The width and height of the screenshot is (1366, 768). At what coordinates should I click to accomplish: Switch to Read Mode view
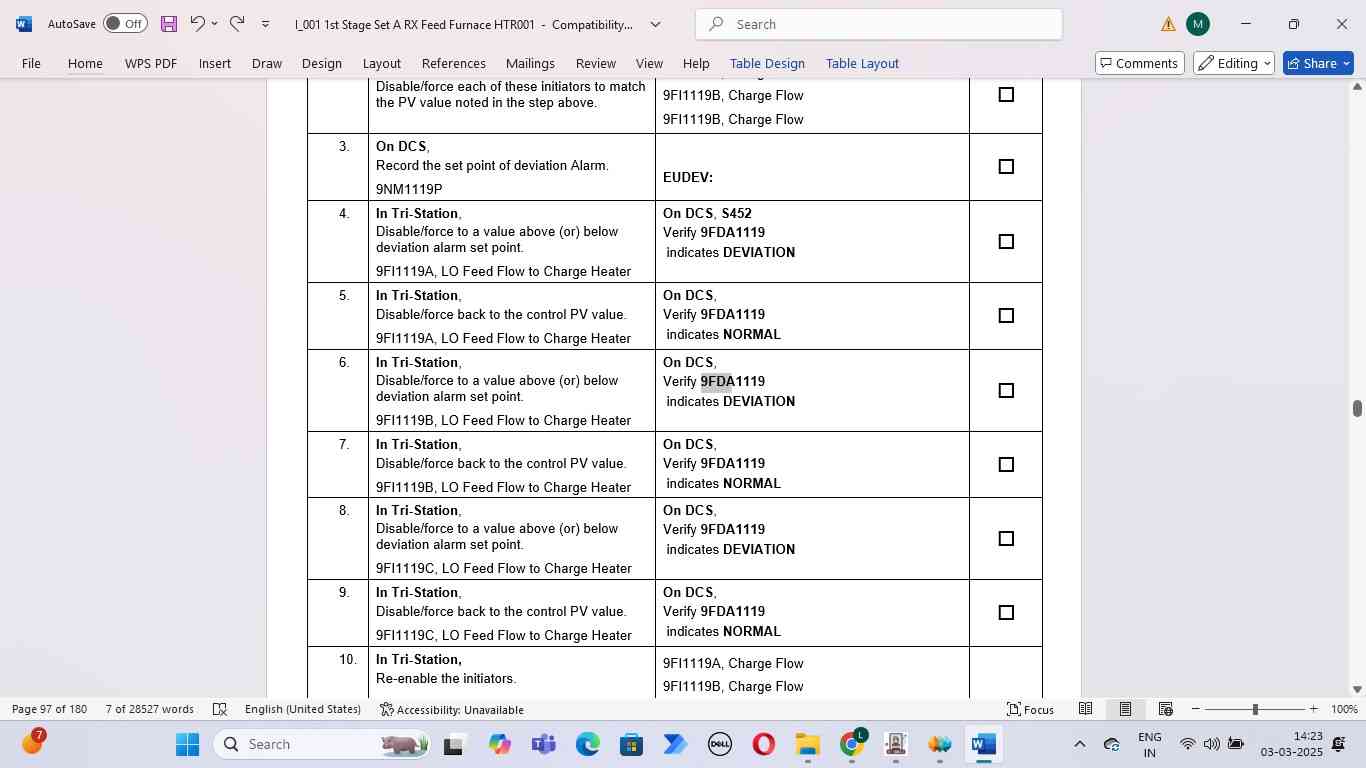tap(1085, 709)
